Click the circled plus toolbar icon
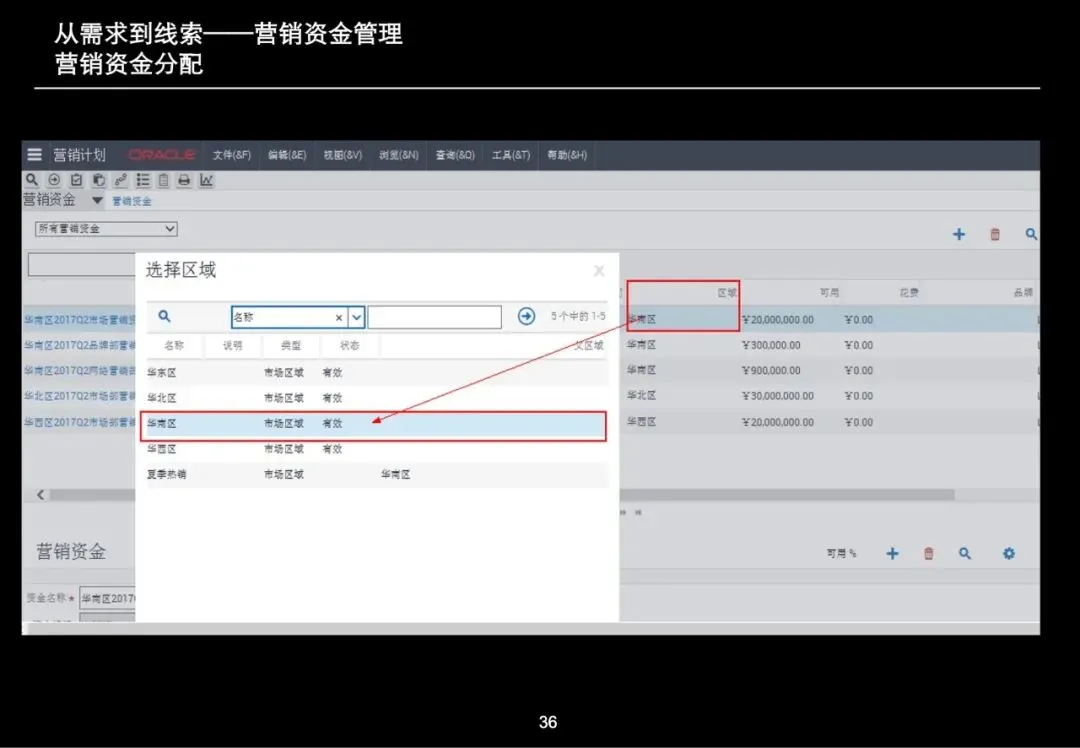This screenshot has width=1080, height=748. [x=54, y=180]
